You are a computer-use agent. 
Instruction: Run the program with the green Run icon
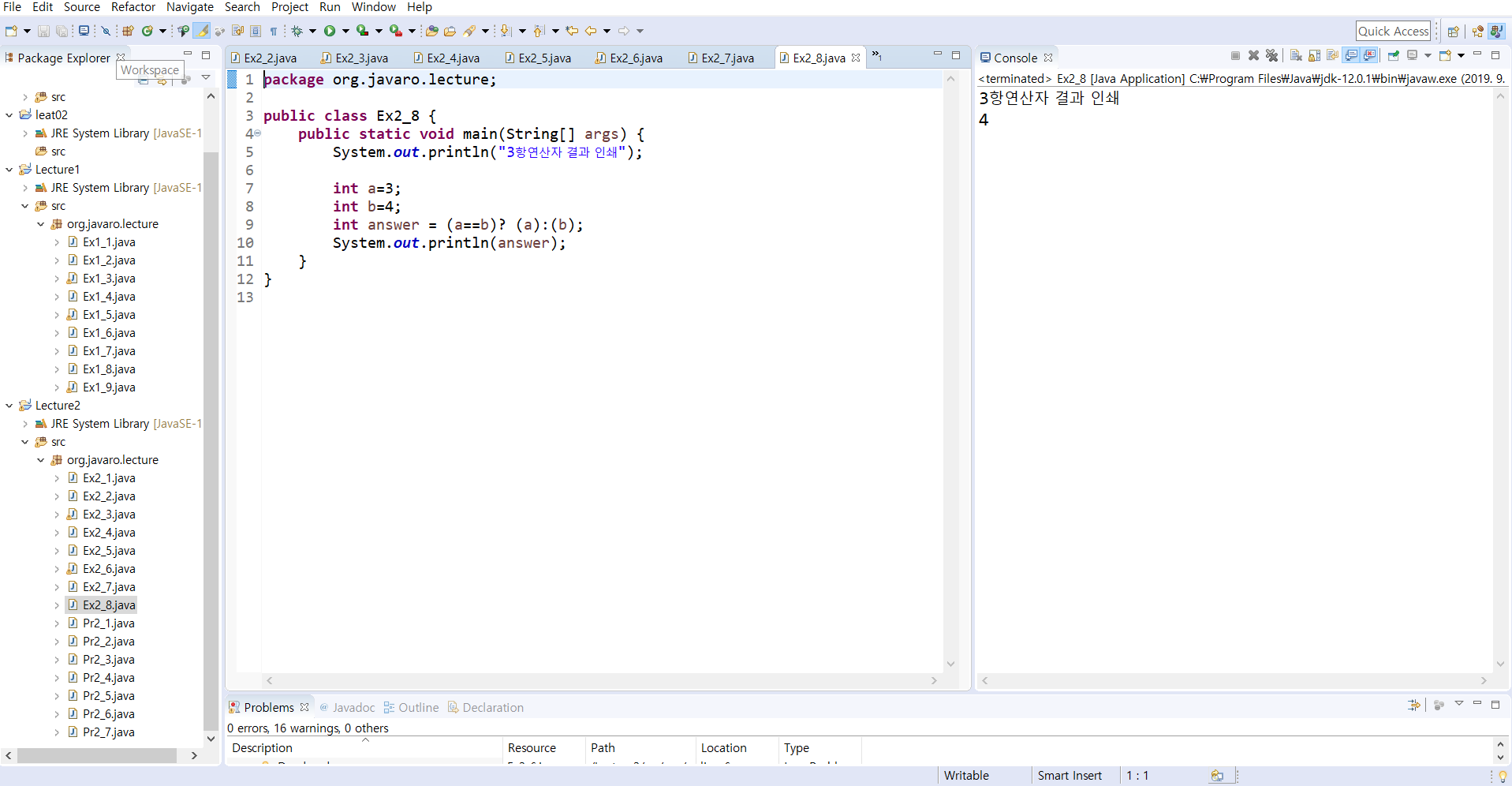[x=330, y=31]
